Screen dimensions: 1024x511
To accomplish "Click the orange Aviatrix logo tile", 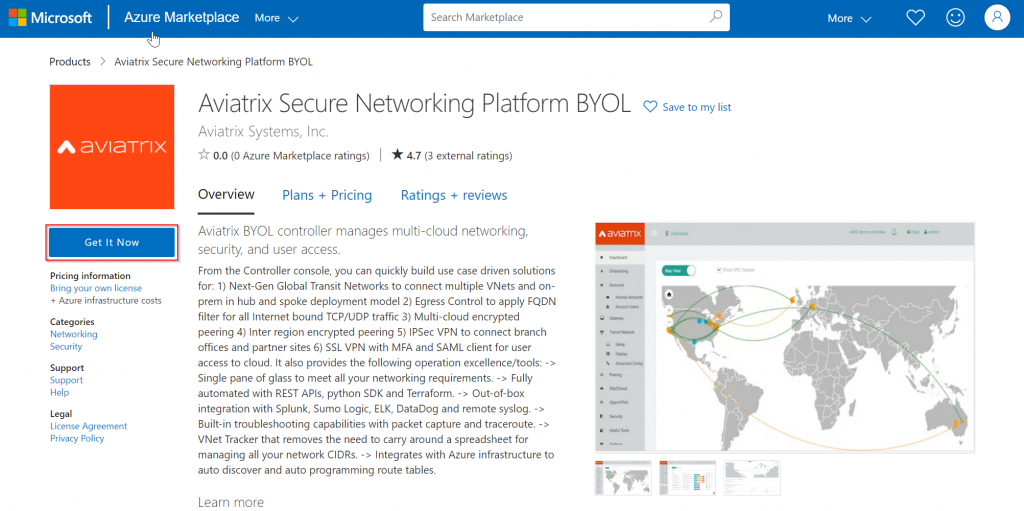I will click(x=112, y=147).
